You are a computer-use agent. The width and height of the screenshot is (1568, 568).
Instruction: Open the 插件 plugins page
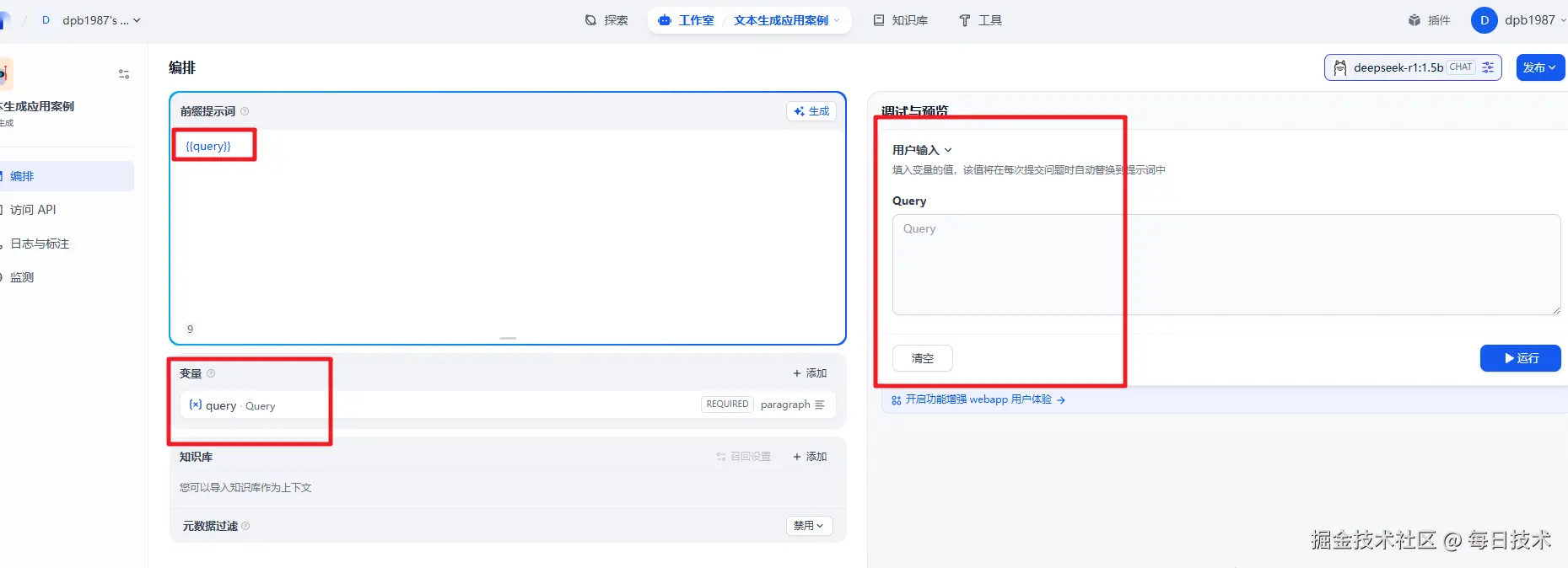[x=1429, y=20]
